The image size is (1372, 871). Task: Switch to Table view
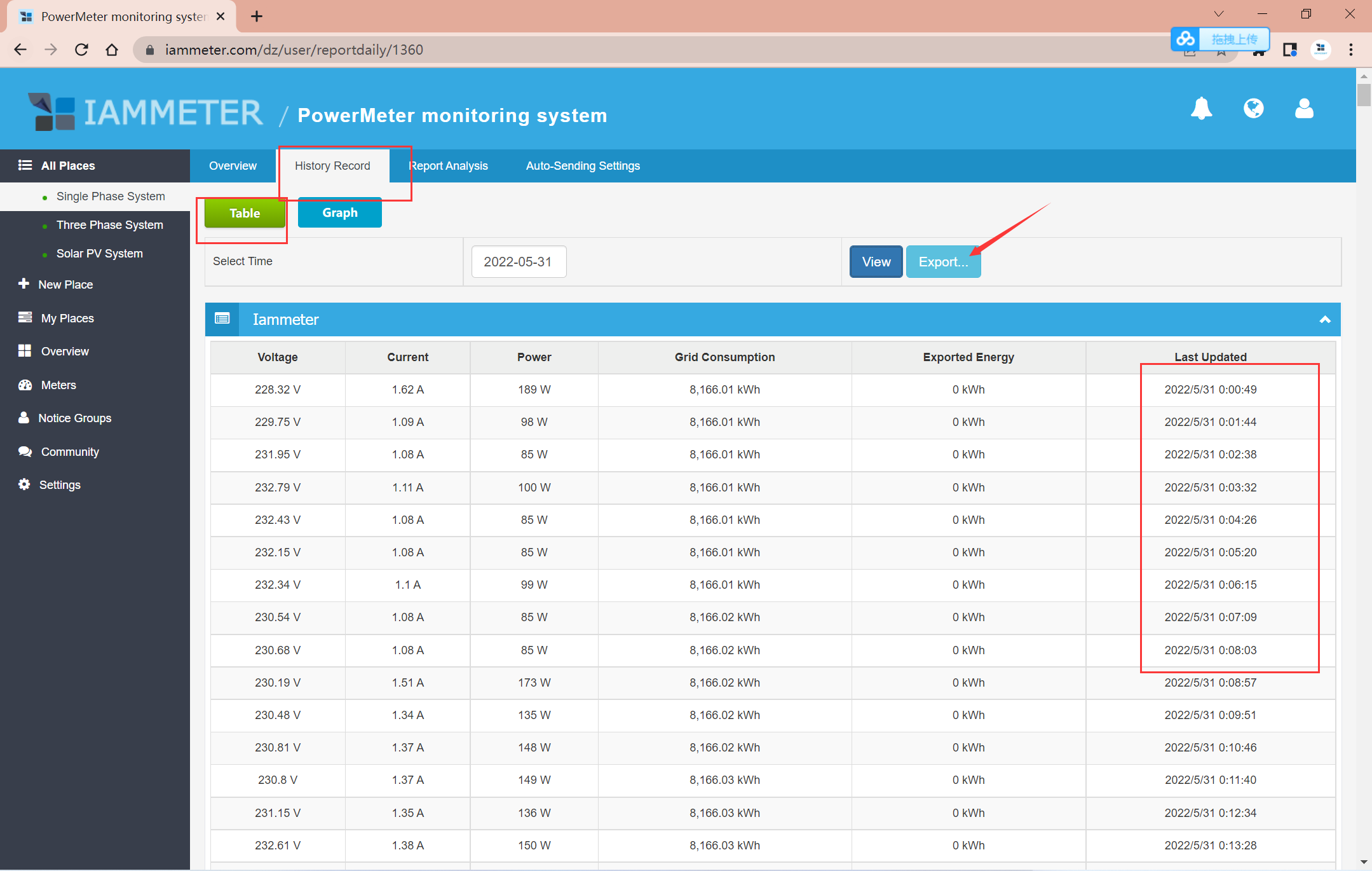coord(245,213)
